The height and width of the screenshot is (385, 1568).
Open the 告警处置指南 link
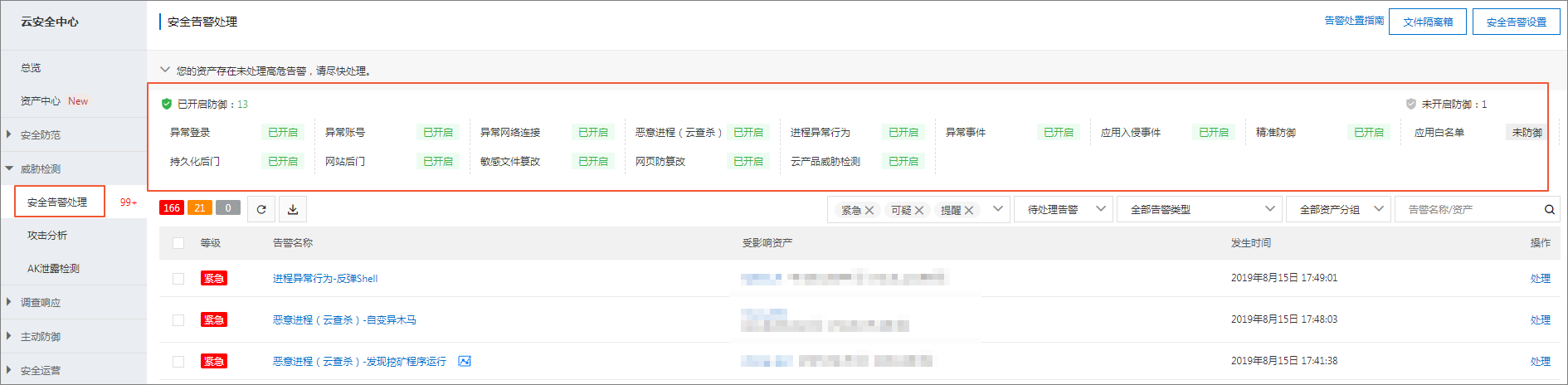point(1354,21)
